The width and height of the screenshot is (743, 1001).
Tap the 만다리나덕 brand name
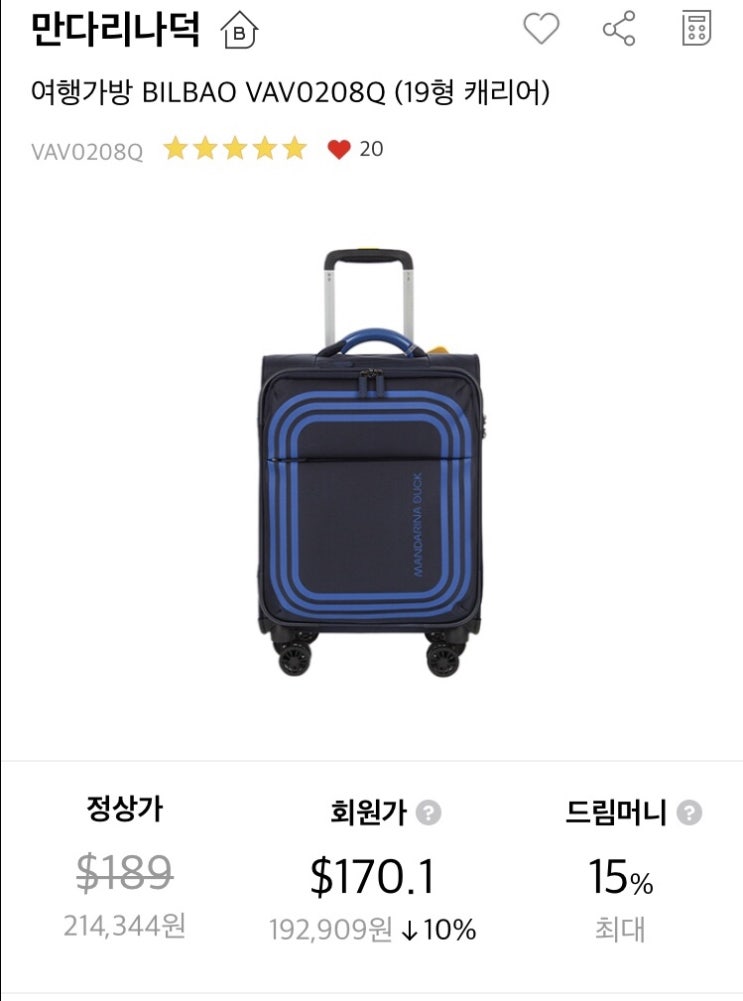tap(116, 29)
